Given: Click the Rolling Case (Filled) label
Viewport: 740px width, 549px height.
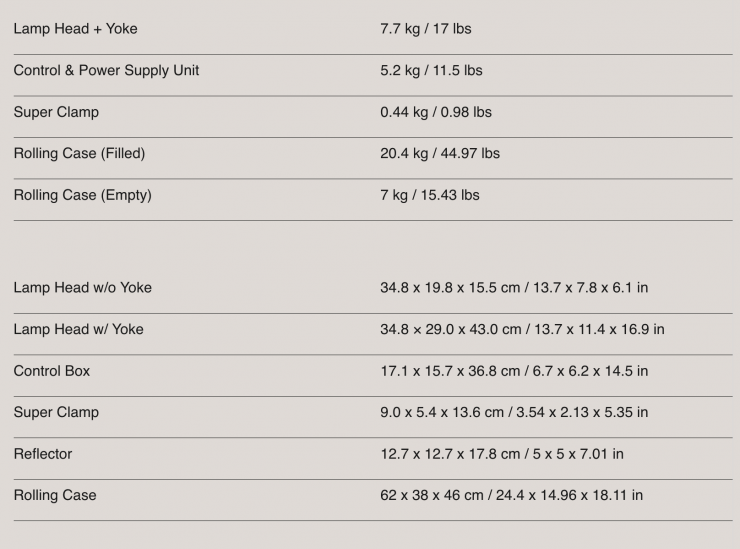Looking at the screenshot, I should (x=79, y=153).
